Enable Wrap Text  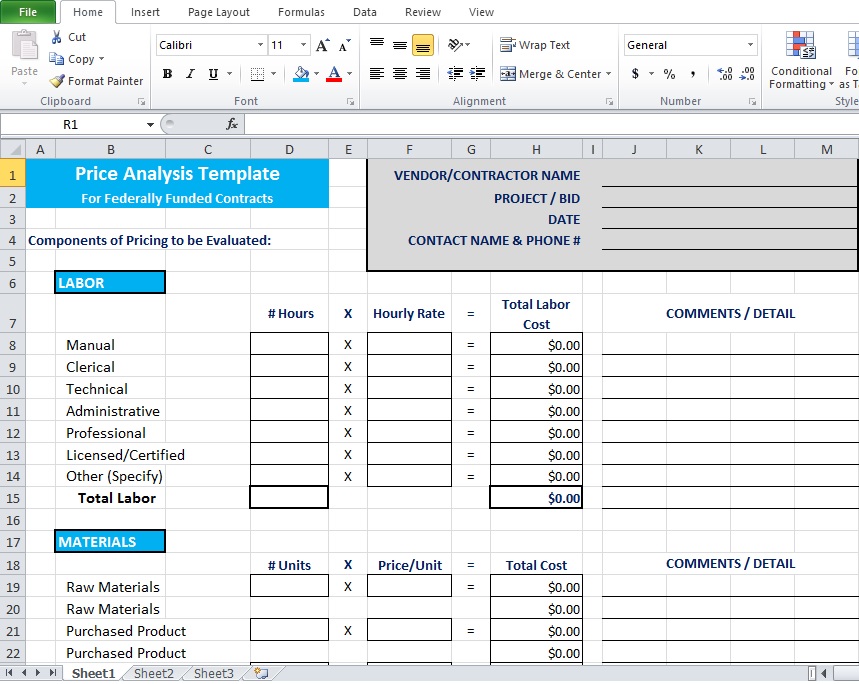(535, 45)
